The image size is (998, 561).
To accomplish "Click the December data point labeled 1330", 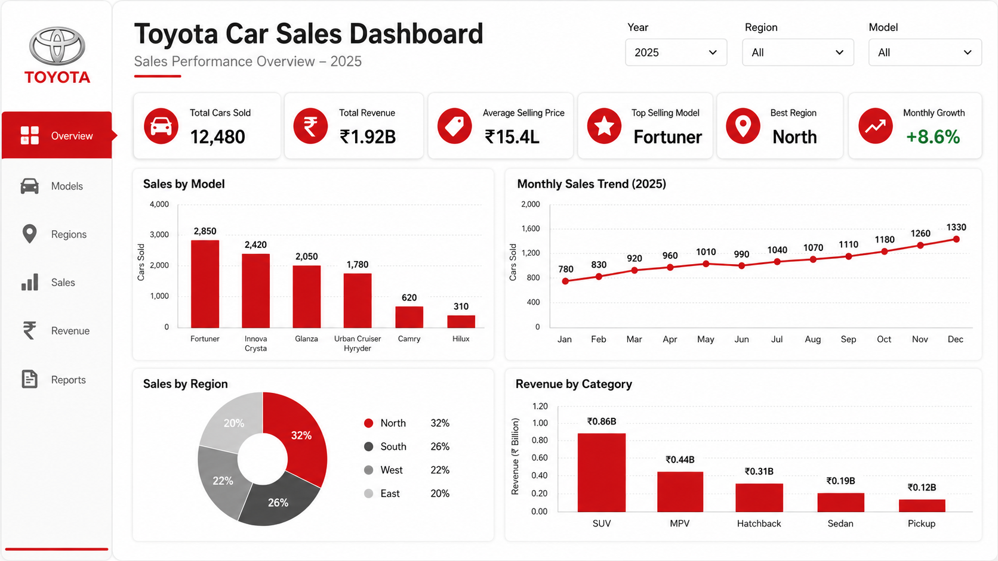I will pos(956,239).
